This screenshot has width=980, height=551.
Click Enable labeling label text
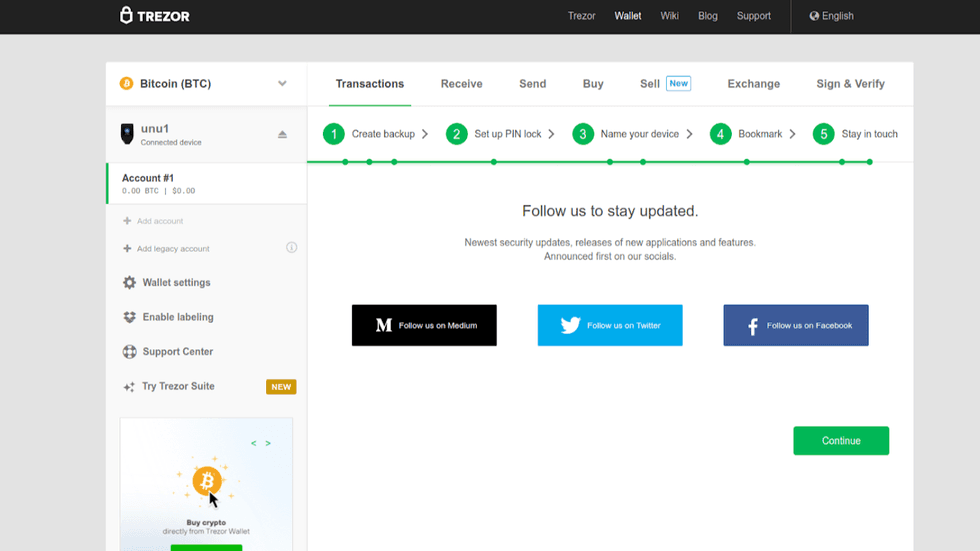[178, 317]
